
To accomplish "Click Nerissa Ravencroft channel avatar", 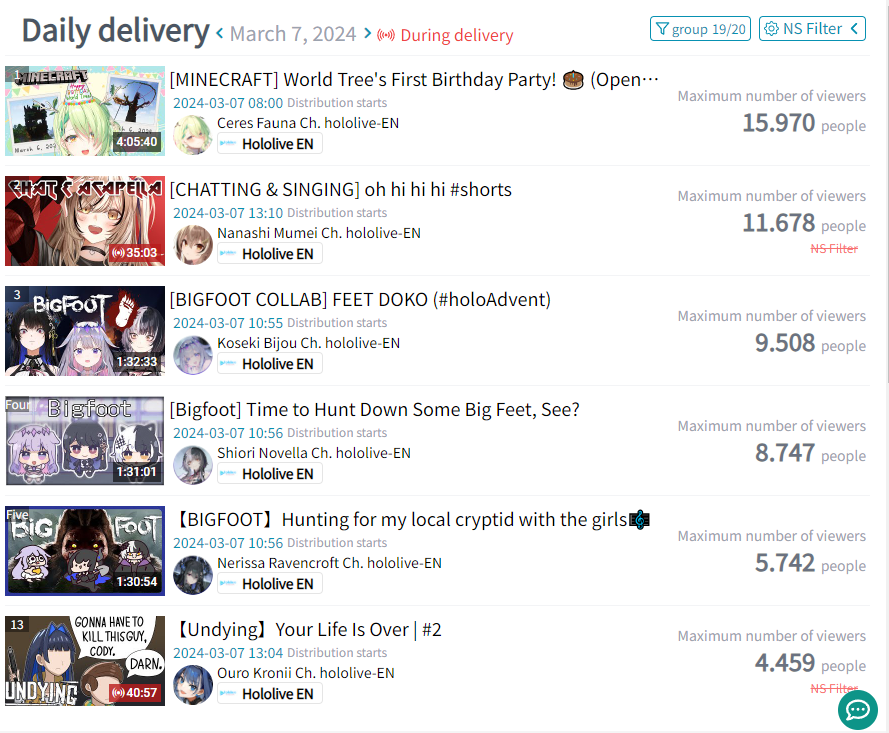I will coord(193,575).
